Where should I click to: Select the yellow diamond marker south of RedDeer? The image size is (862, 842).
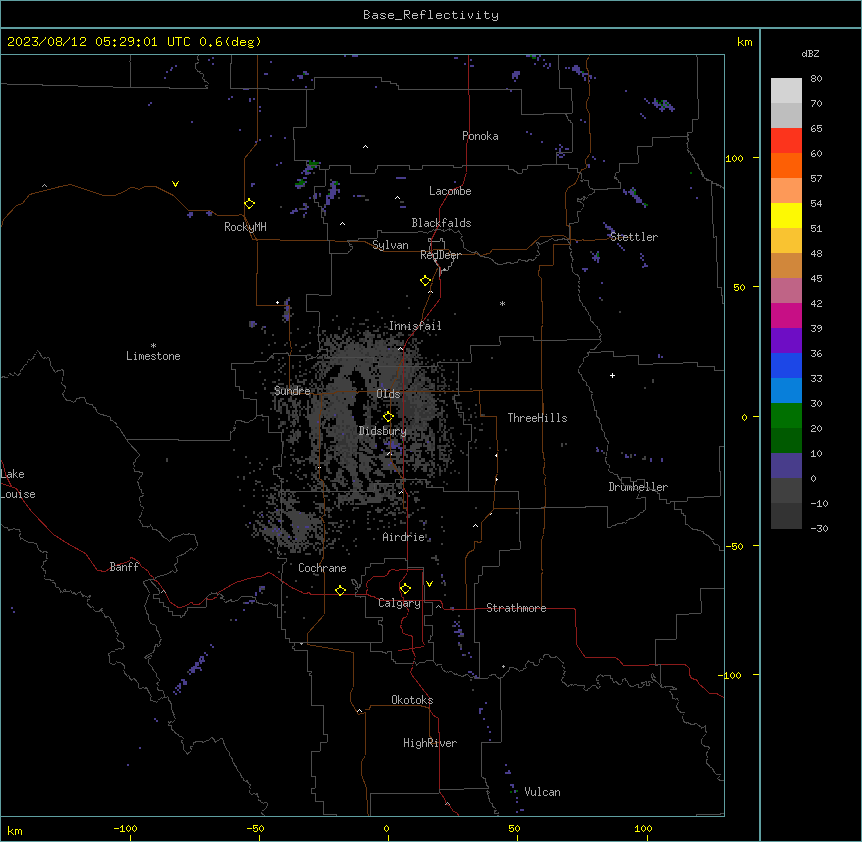coord(426,281)
